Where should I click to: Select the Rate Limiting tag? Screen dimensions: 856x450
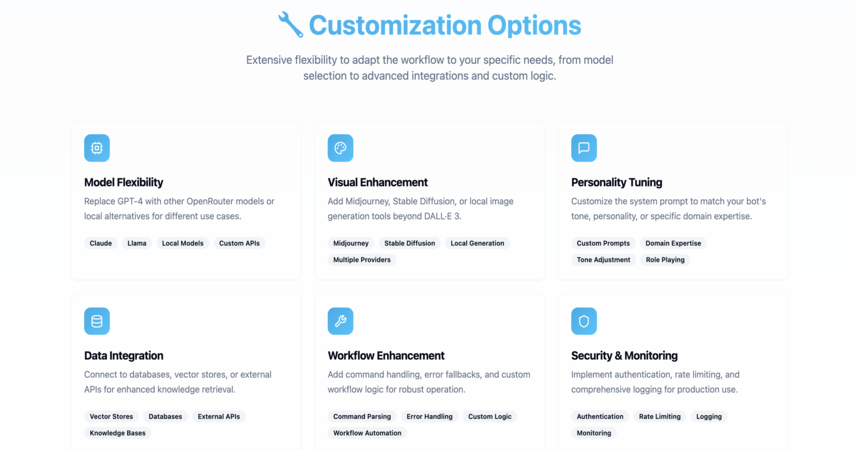[659, 416]
